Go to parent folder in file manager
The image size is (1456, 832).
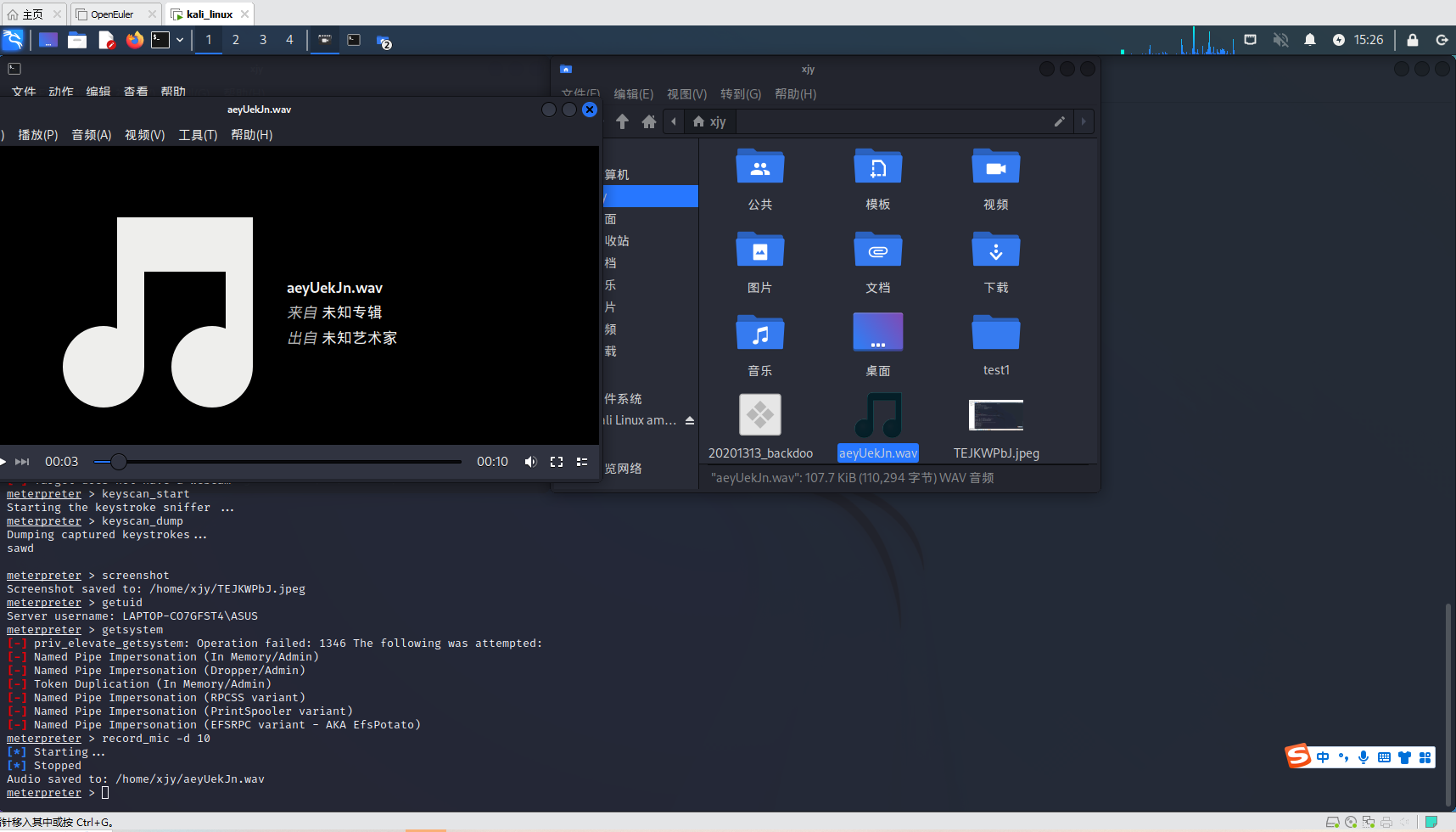click(x=622, y=121)
